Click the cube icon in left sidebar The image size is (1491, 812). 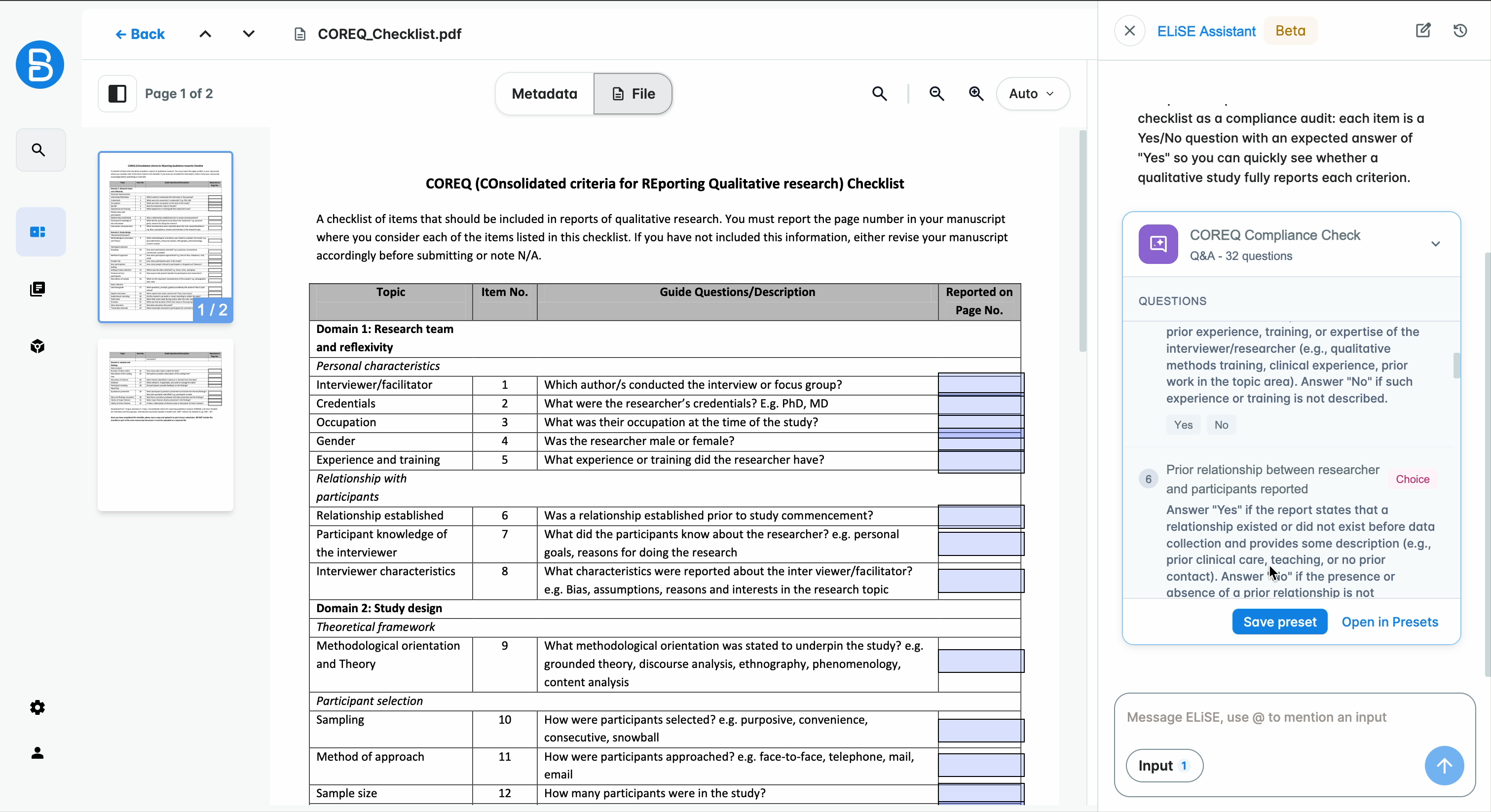click(x=37, y=346)
